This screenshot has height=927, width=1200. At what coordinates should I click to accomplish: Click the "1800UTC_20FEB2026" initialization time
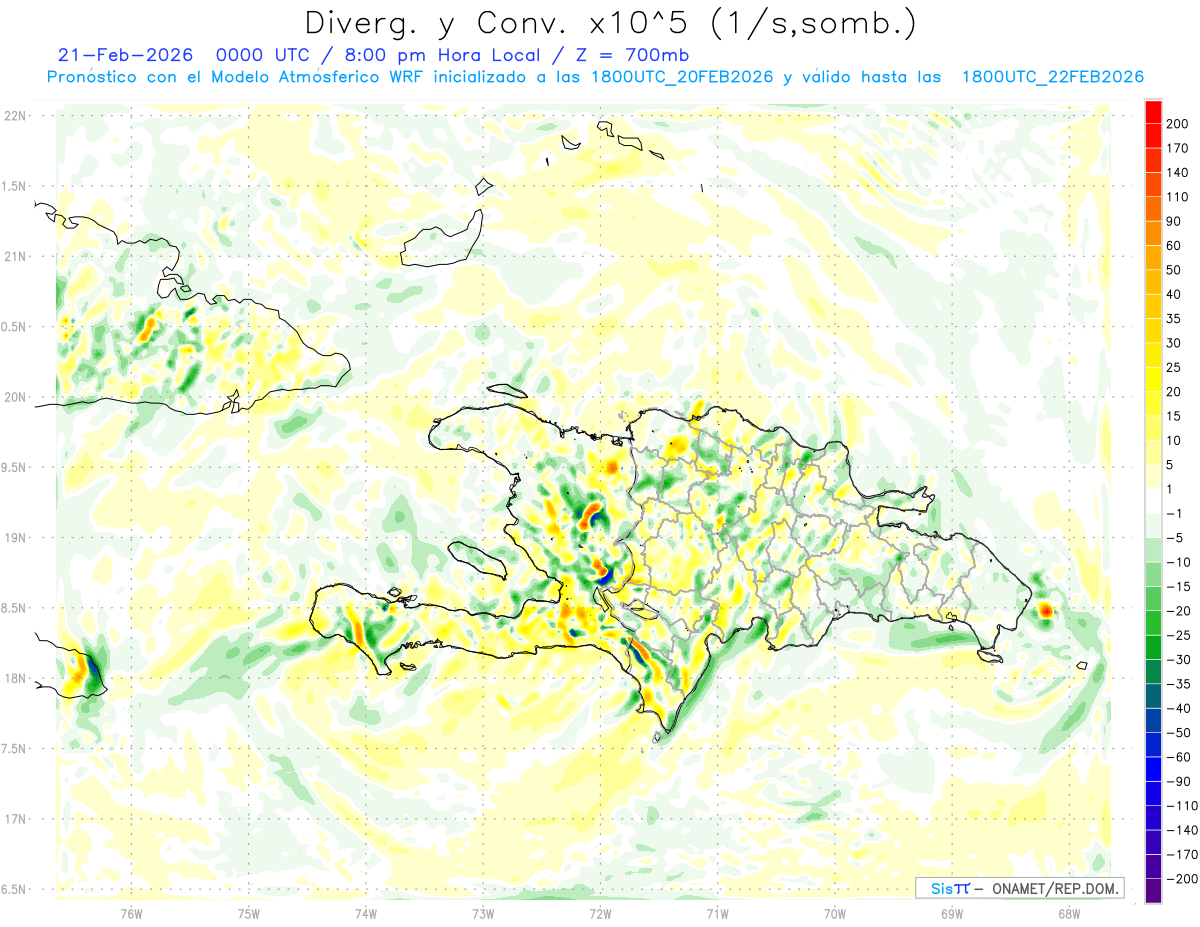pyautogui.click(x=682, y=77)
